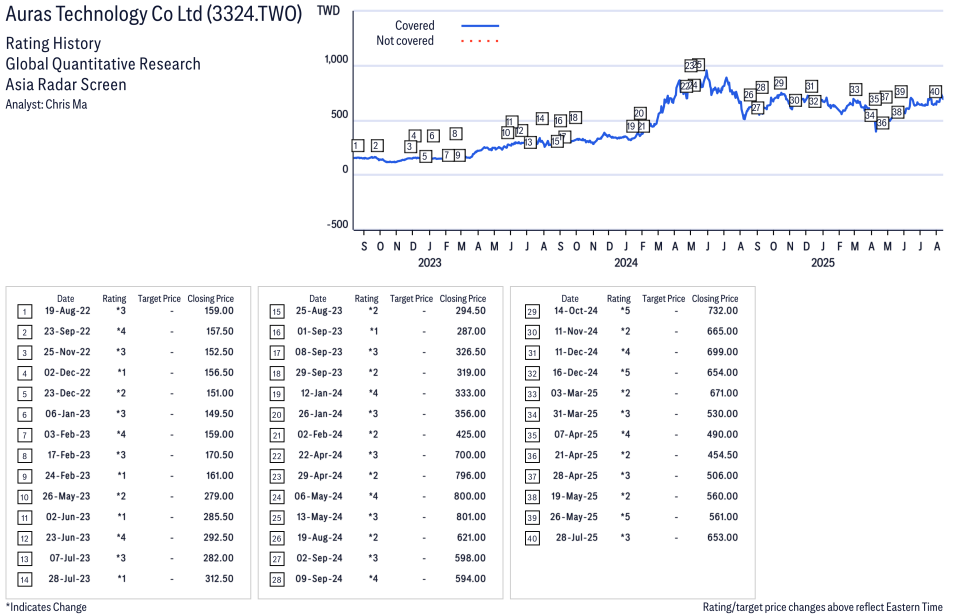Click chart marker 18 on the graph

pos(574,117)
